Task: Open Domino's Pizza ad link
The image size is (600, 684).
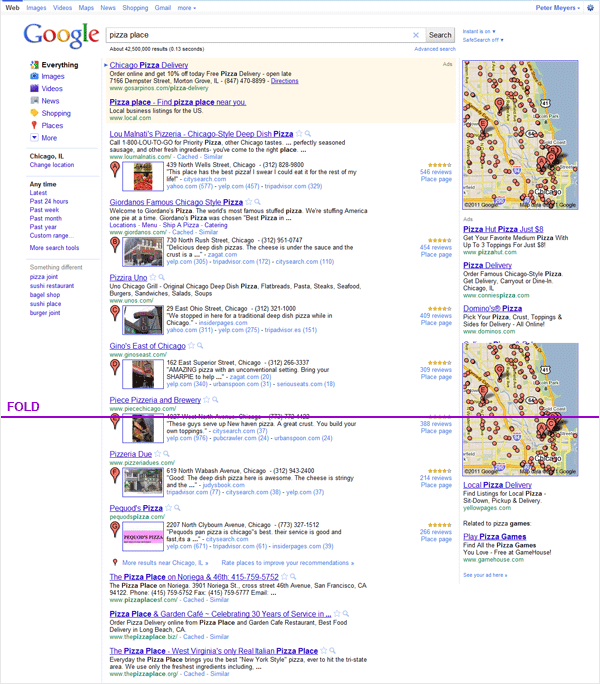Action: (492, 308)
